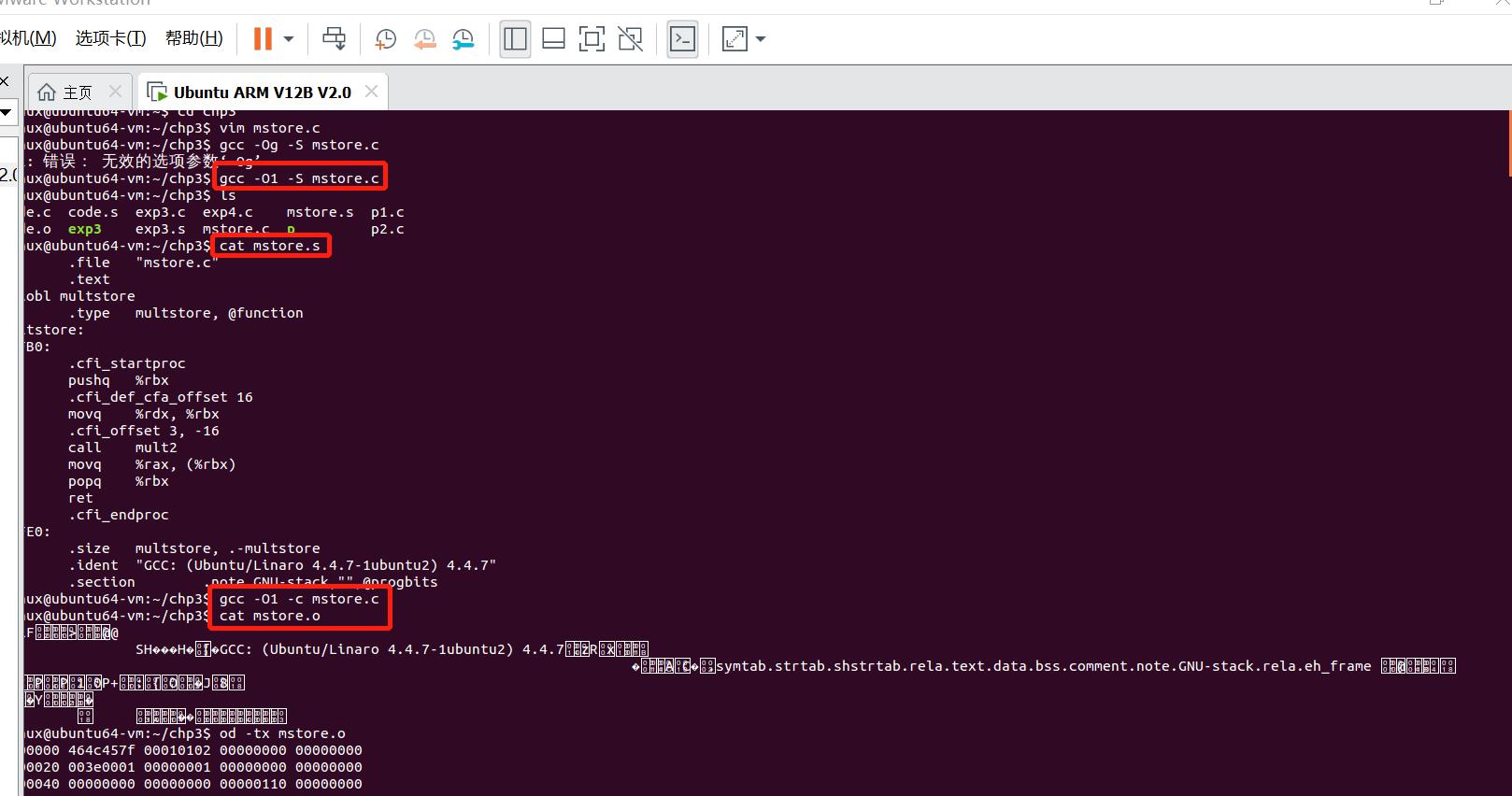
Task: Open the 选项卡(T) menu
Action: pos(110,38)
